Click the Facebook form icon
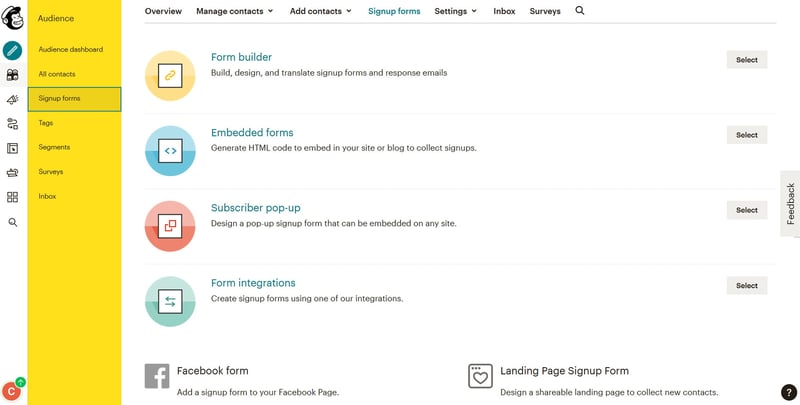Image resolution: width=800 pixels, height=405 pixels. [157, 376]
